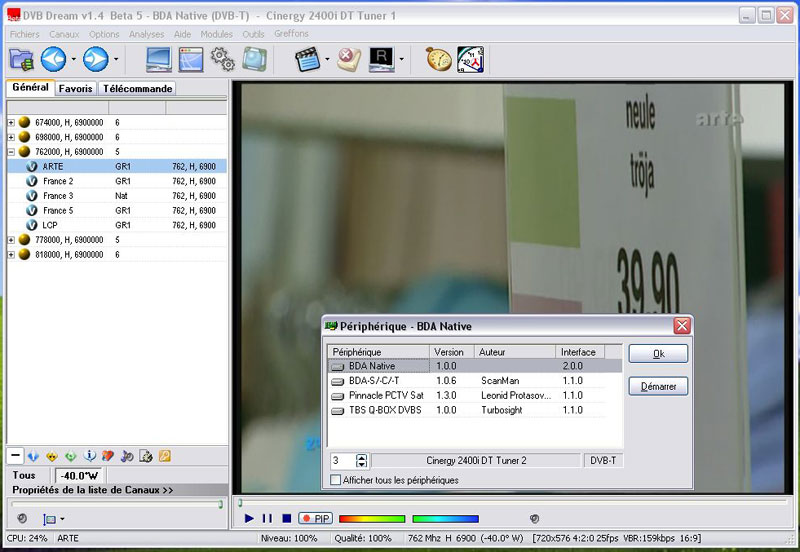
Task: Click the device number stepper arrows
Action: tap(361, 461)
